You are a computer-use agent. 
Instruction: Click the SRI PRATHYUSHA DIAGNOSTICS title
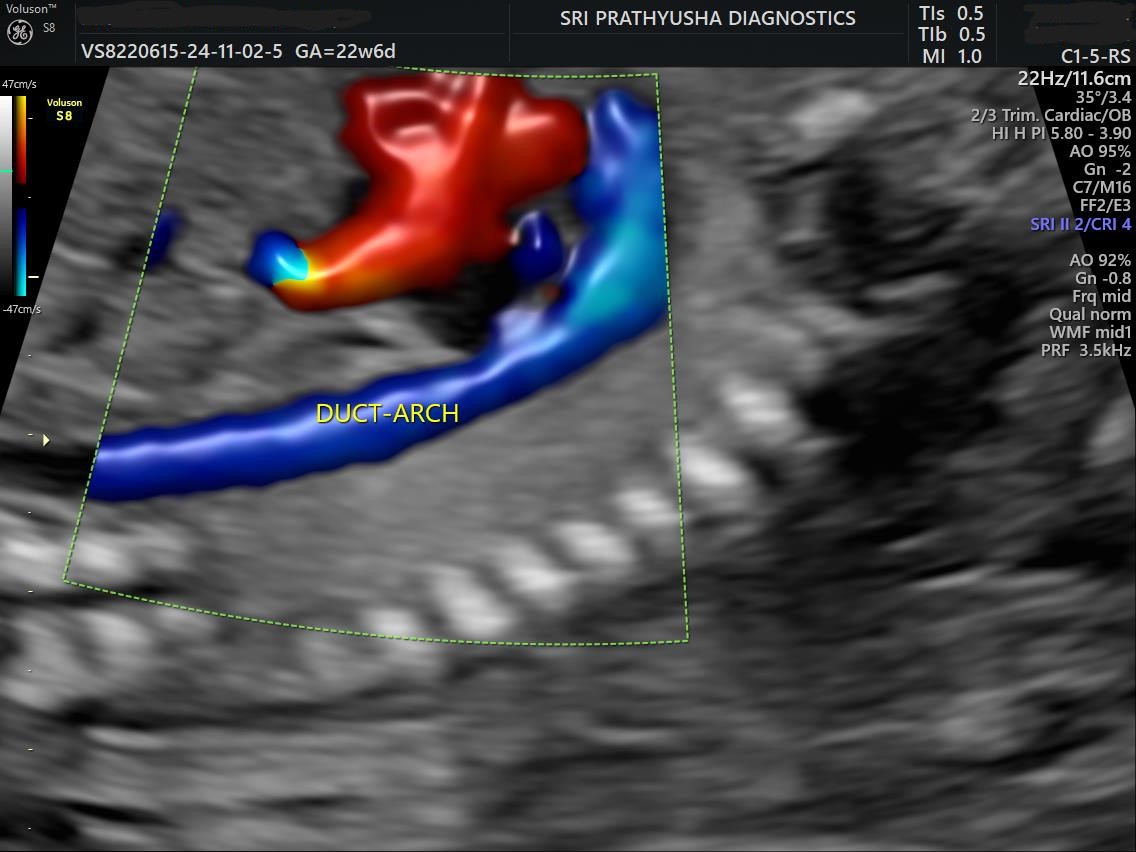tap(707, 18)
